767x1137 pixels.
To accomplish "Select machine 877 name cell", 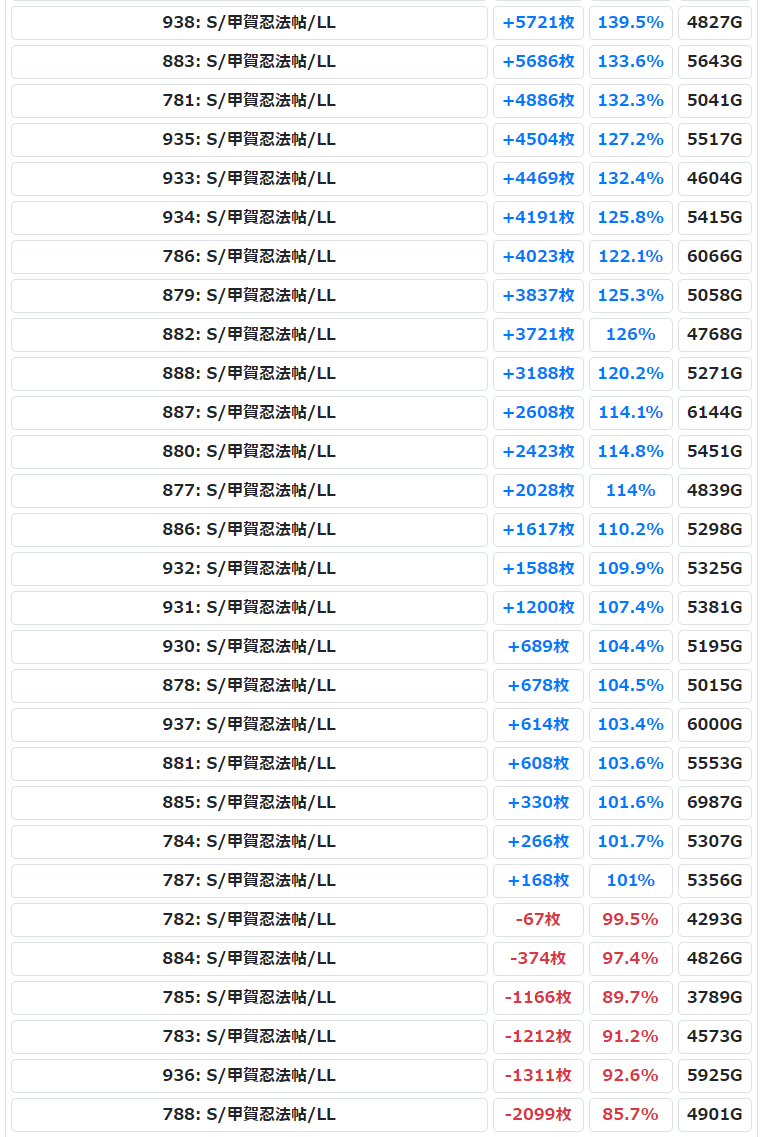I will click(x=249, y=491).
